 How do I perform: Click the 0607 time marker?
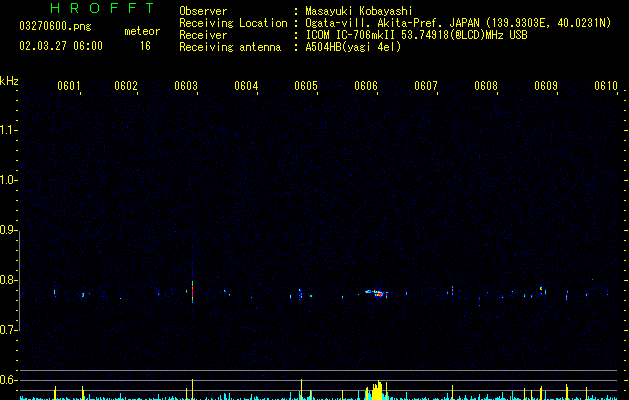426,86
